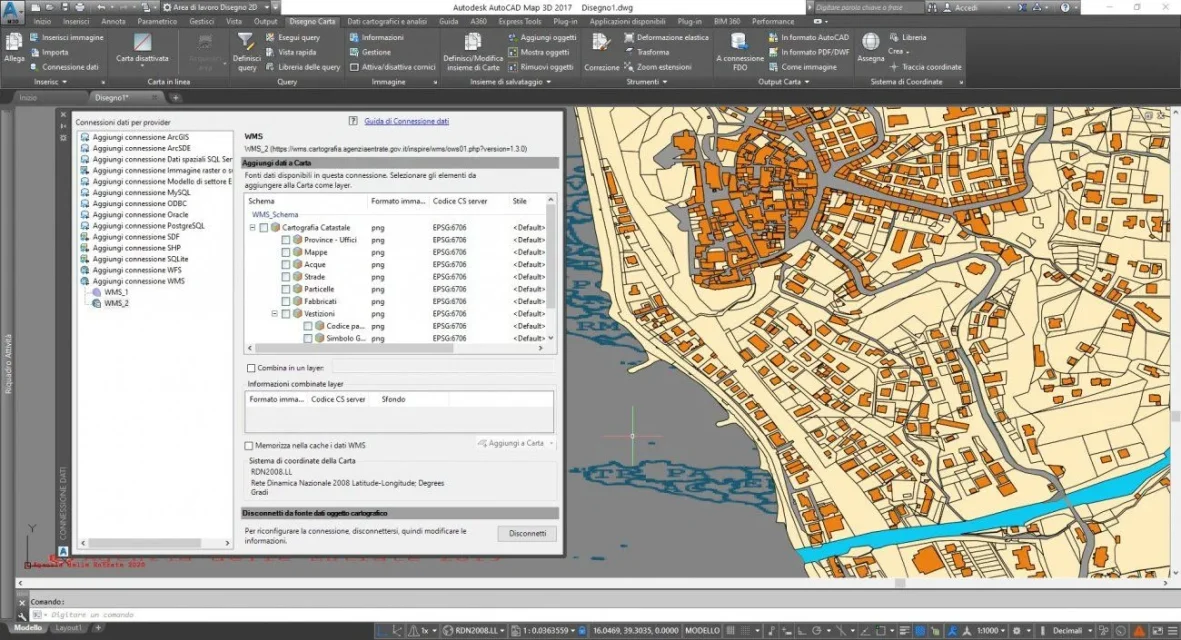This screenshot has height=640, width=1181.
Task: Click the Importa tool
Action: pyautogui.click(x=49, y=52)
